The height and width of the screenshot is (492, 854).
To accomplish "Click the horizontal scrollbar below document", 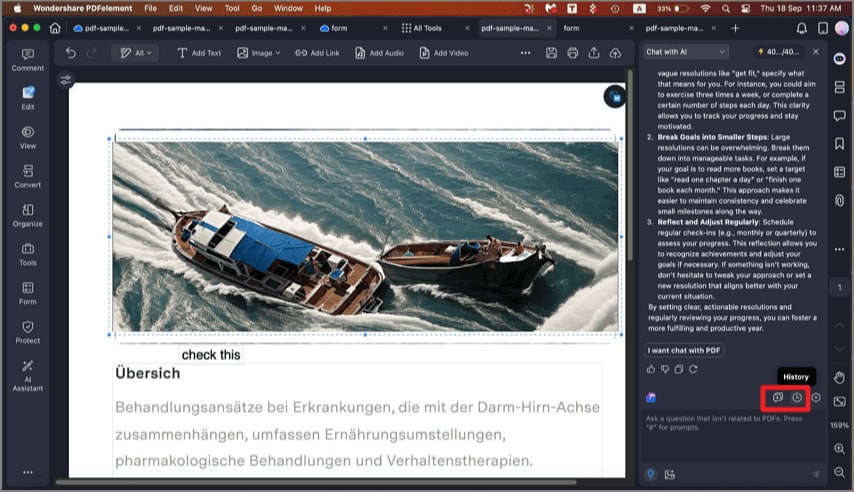I will point(316,482).
